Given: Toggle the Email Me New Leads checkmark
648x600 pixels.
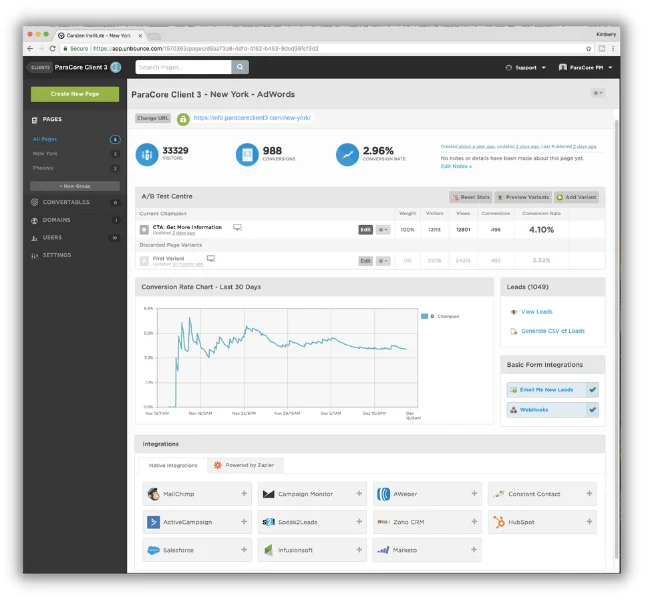Looking at the screenshot, I should [592, 390].
